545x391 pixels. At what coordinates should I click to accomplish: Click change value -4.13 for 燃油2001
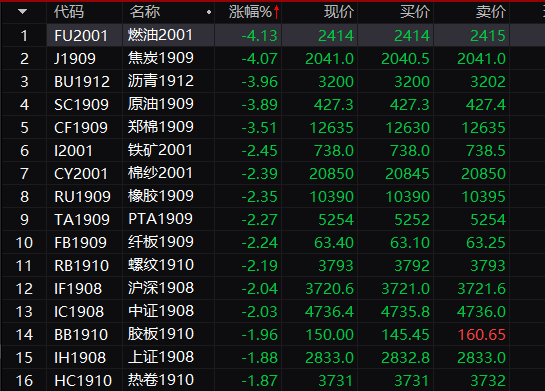click(x=260, y=35)
